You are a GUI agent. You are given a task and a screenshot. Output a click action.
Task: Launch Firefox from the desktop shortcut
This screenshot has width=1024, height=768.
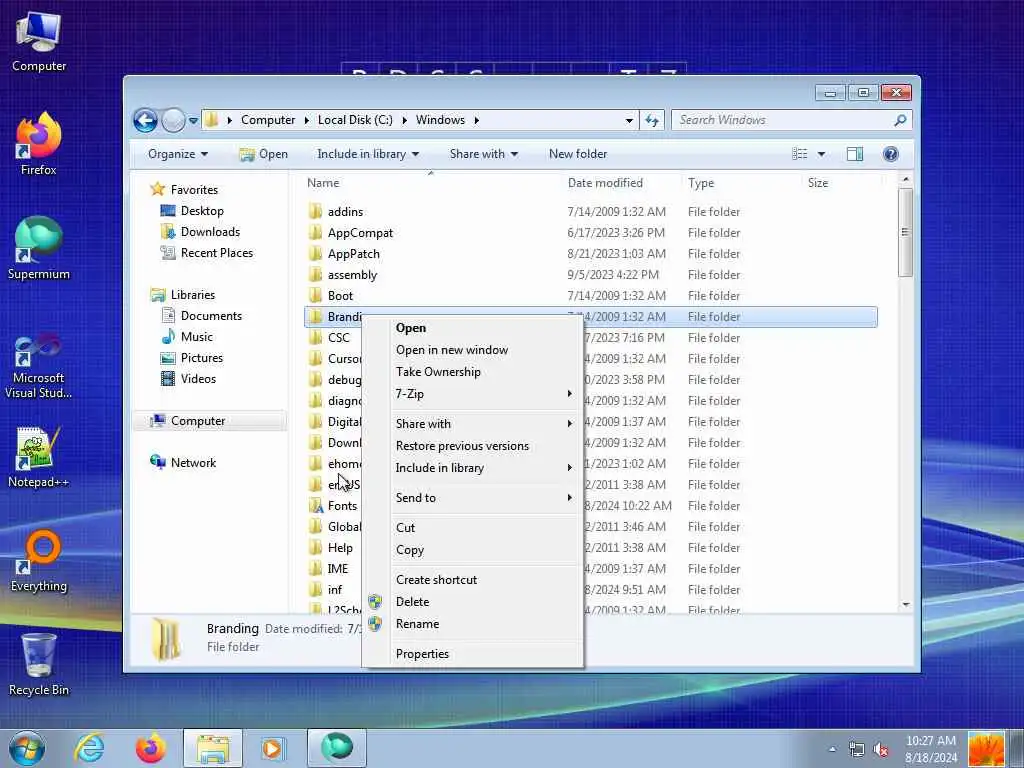coord(39,145)
